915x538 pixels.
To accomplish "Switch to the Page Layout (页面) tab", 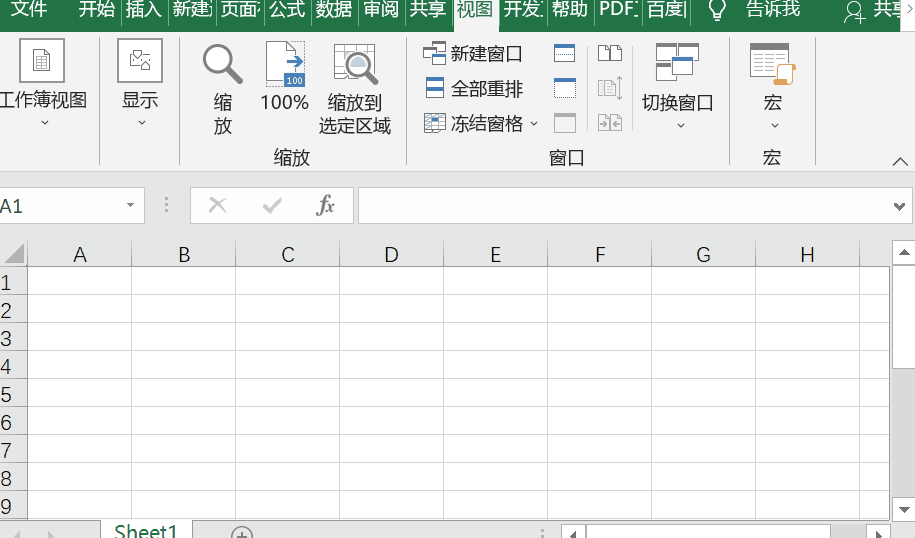I will 240,9.
